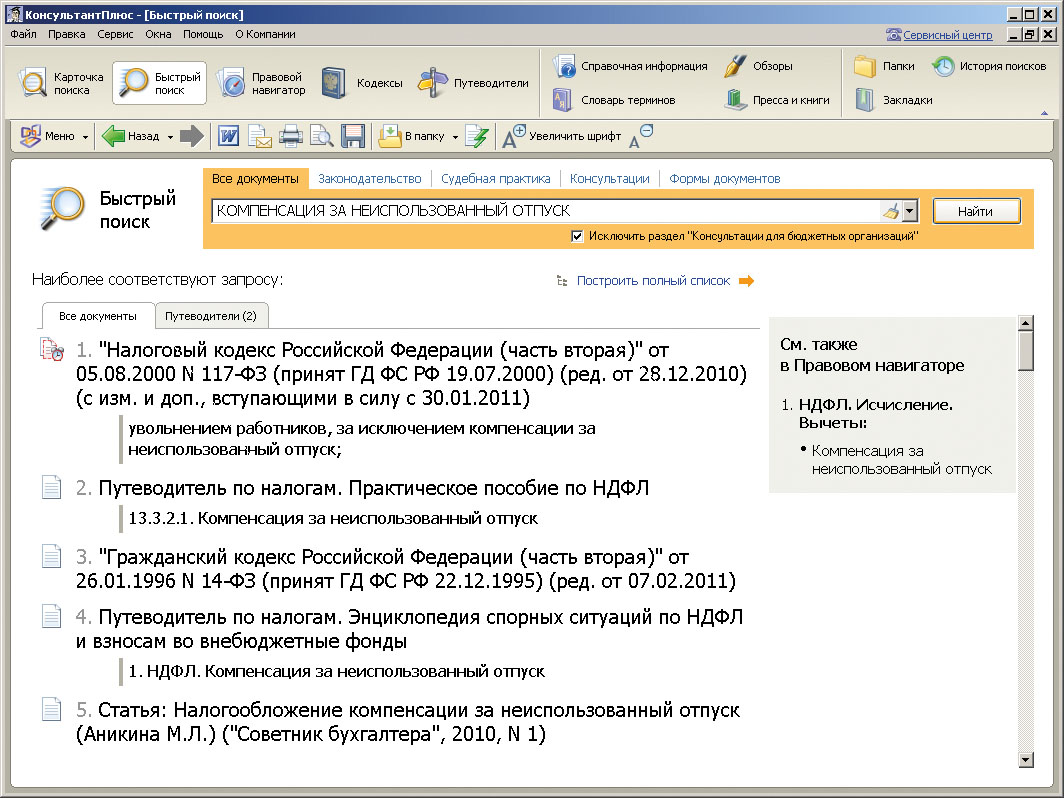The image size is (1064, 798).
Task: Open Правовой навигатор
Action: [261, 83]
